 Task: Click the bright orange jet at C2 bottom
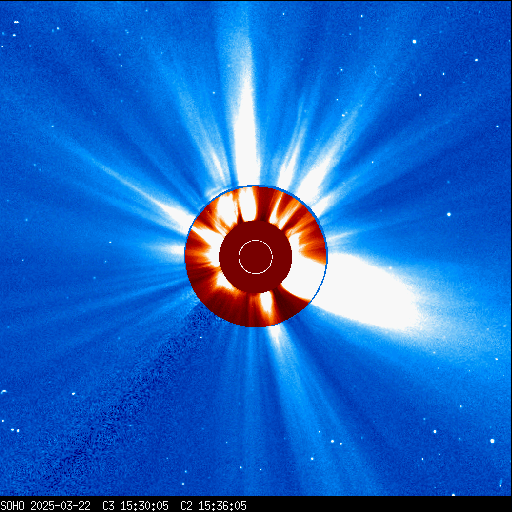coord(266,305)
